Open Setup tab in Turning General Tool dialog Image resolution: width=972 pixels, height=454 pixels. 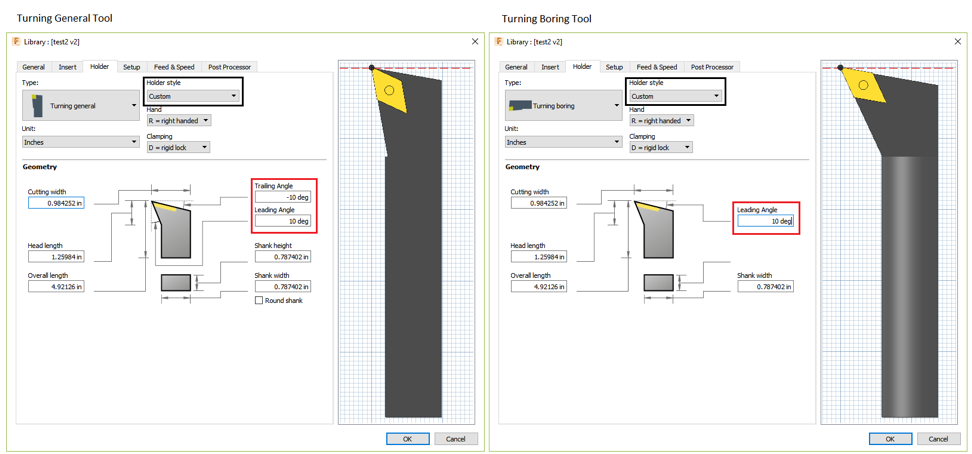[131, 67]
